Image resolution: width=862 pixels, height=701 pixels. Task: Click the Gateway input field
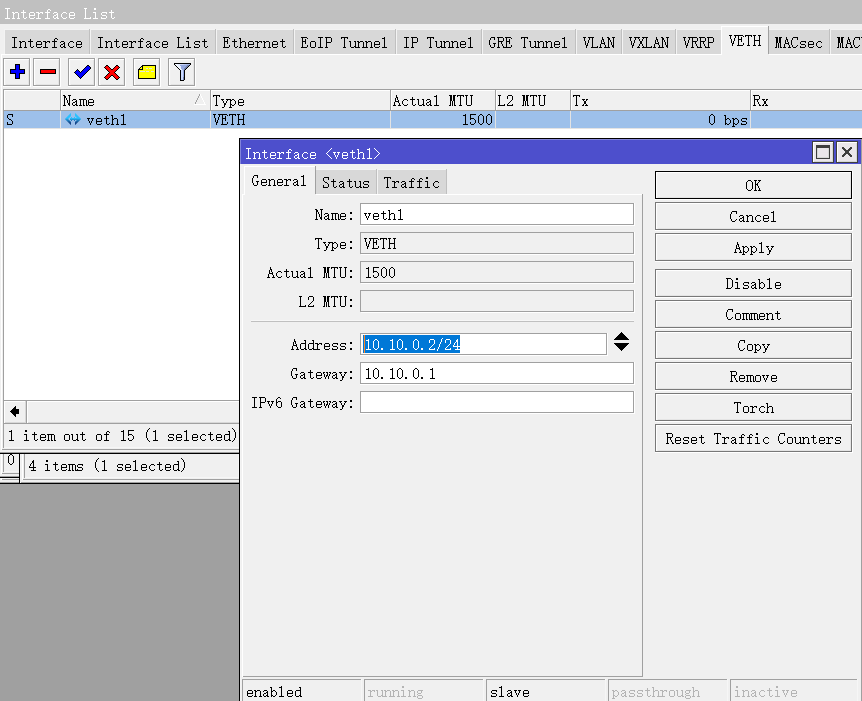(x=496, y=373)
